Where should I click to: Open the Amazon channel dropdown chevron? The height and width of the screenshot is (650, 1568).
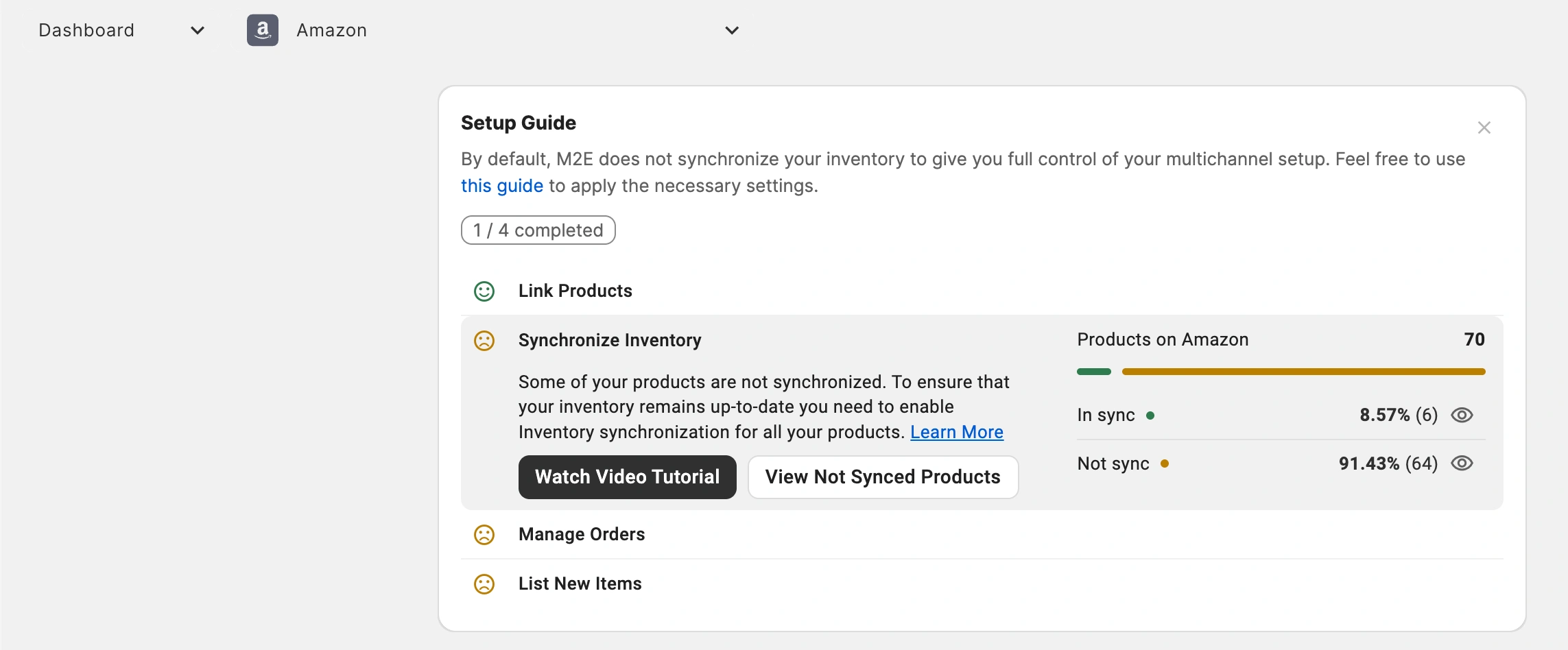(x=732, y=30)
